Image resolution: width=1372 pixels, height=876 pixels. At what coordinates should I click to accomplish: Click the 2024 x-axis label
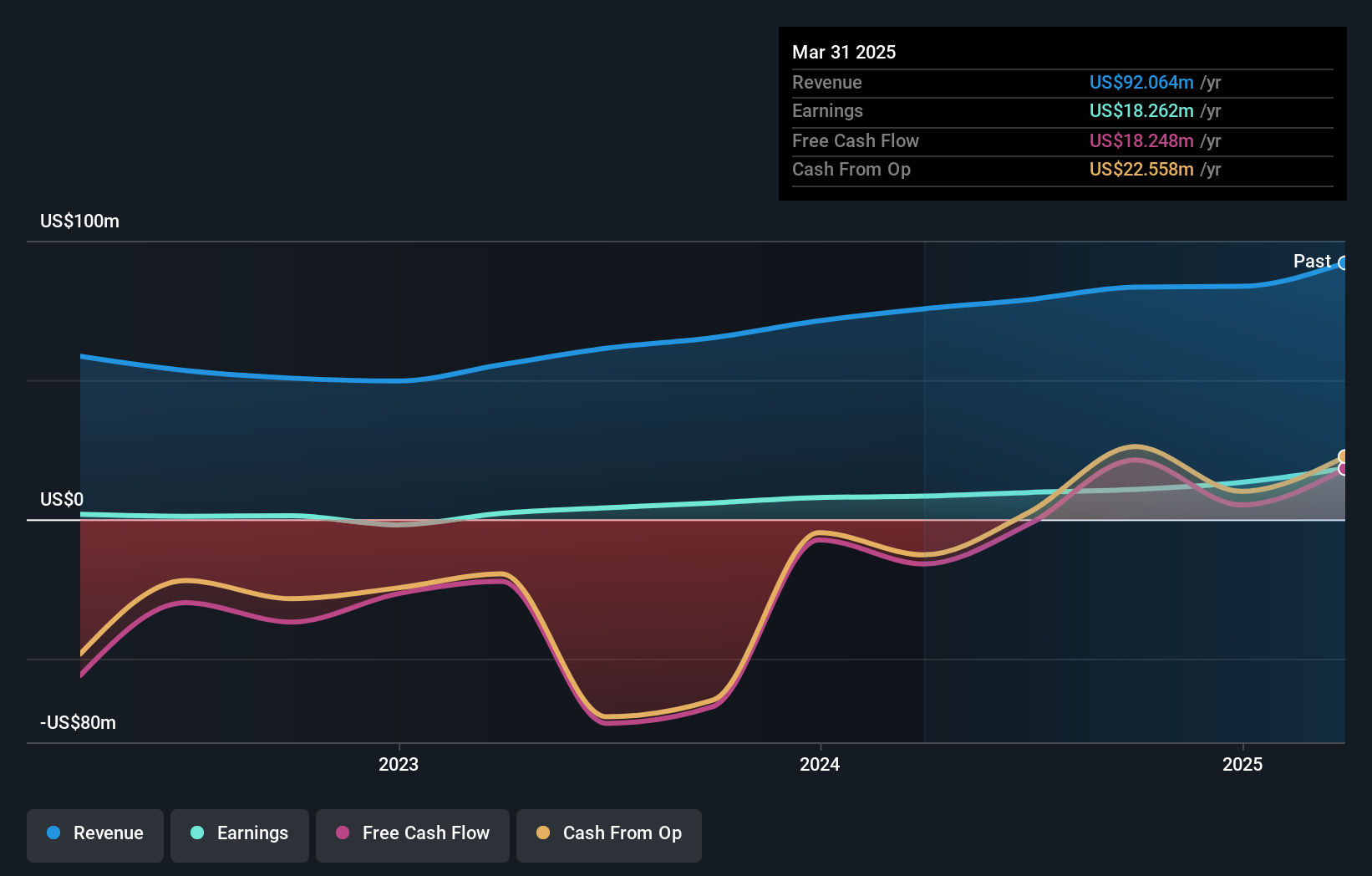click(x=820, y=764)
